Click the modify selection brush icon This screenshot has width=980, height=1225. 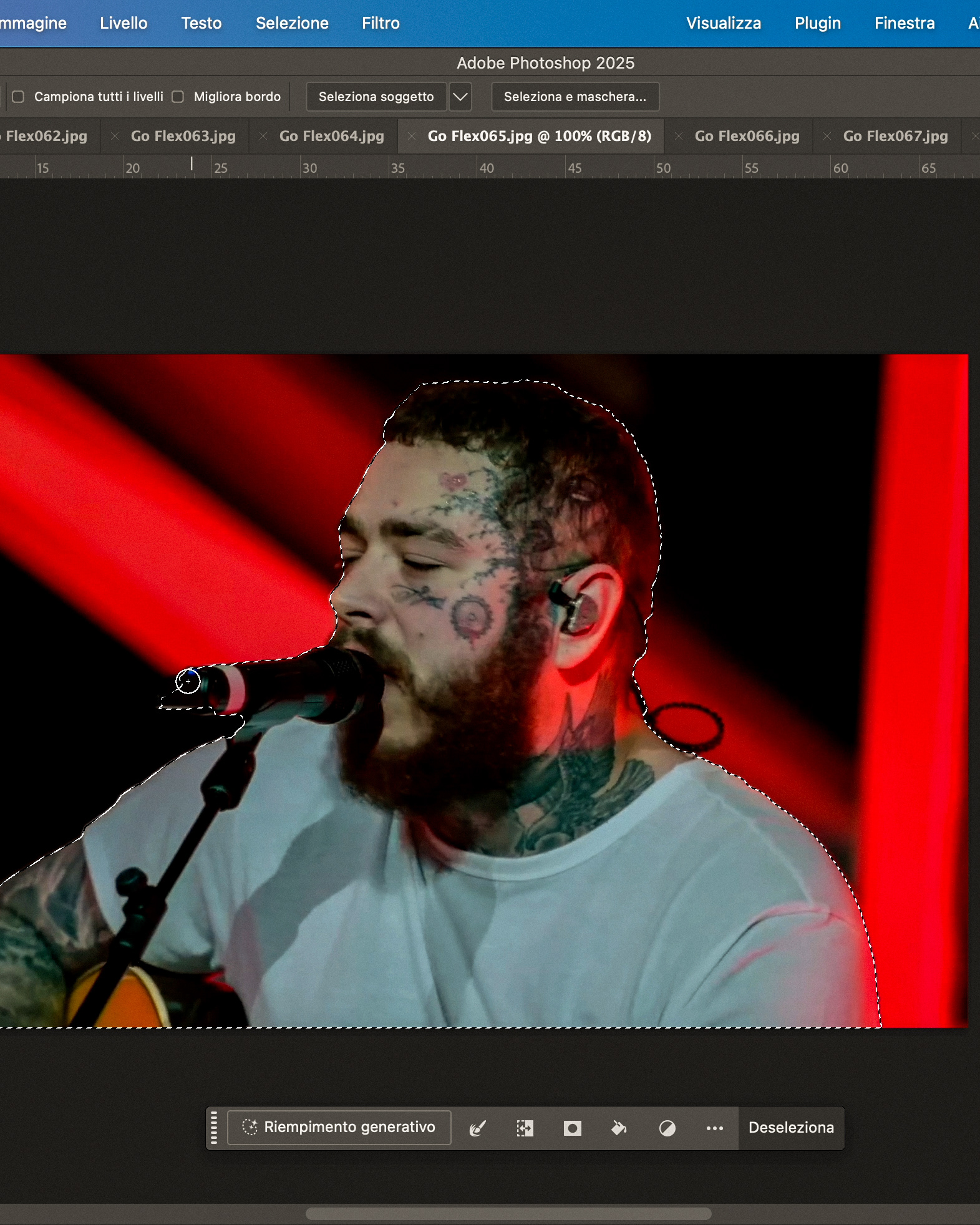click(477, 1128)
